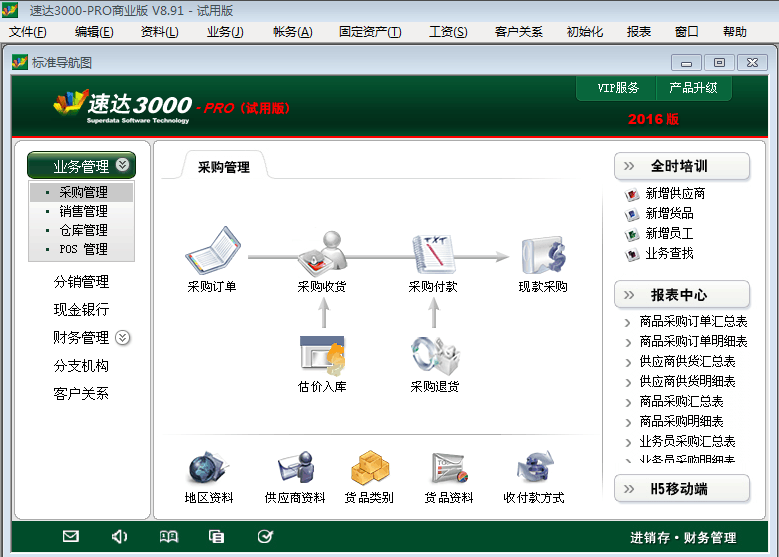Open the 固定资产(T) menu
This screenshot has width=779, height=557.
(x=370, y=32)
